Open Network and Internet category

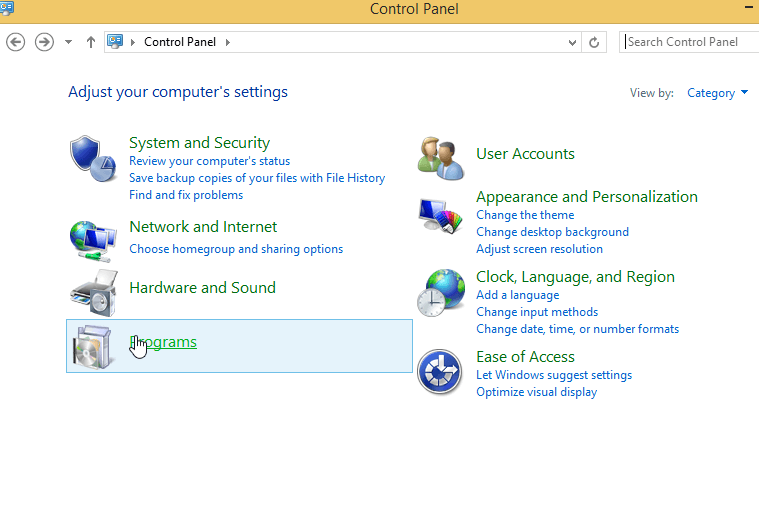[203, 226]
